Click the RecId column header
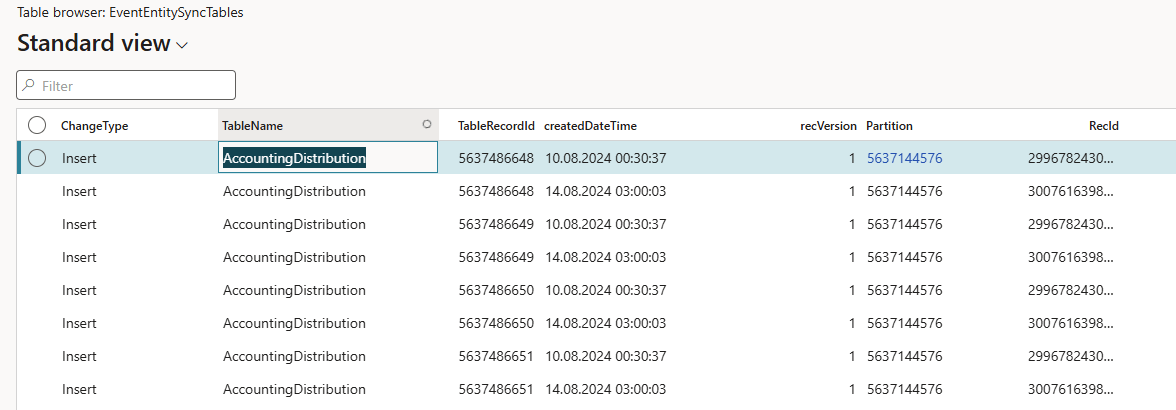Screen dimensions: 1176x410 coord(1103,126)
